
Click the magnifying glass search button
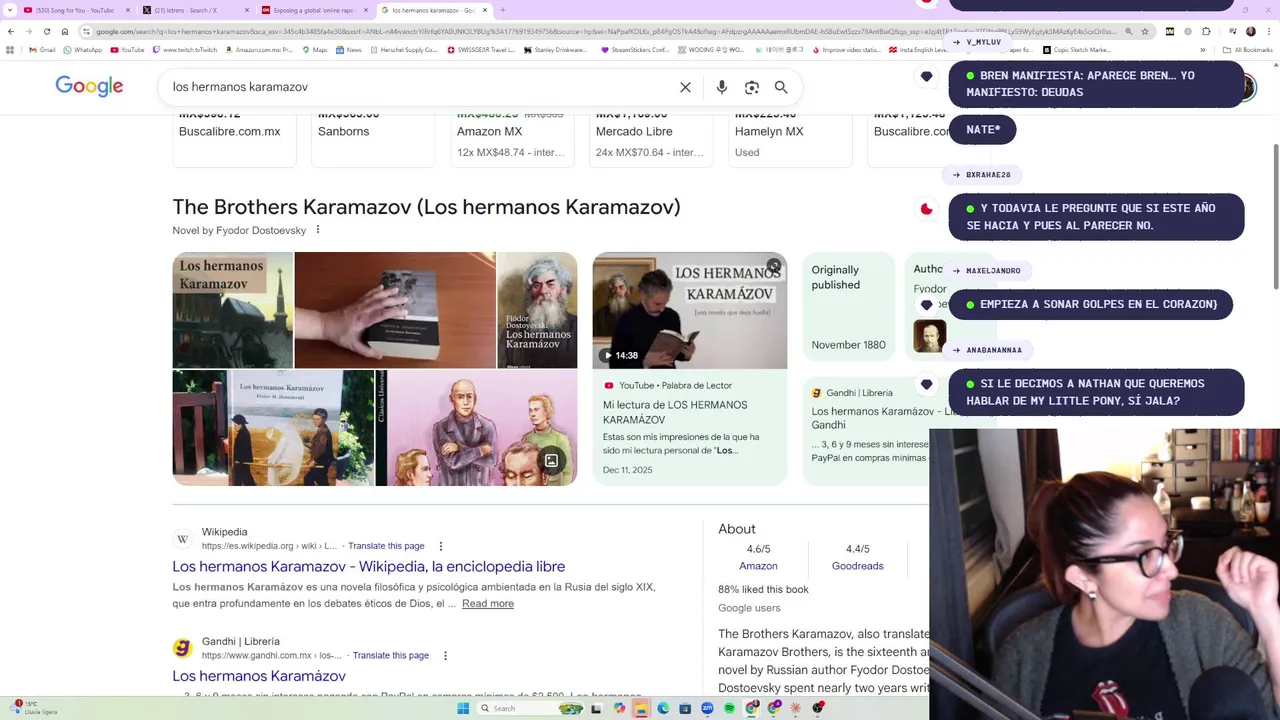point(781,87)
